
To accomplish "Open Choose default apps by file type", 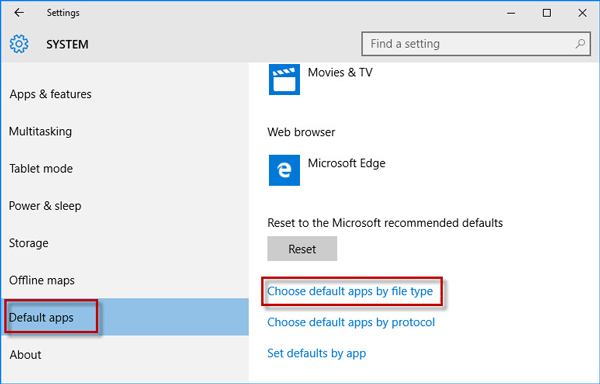I will click(350, 291).
